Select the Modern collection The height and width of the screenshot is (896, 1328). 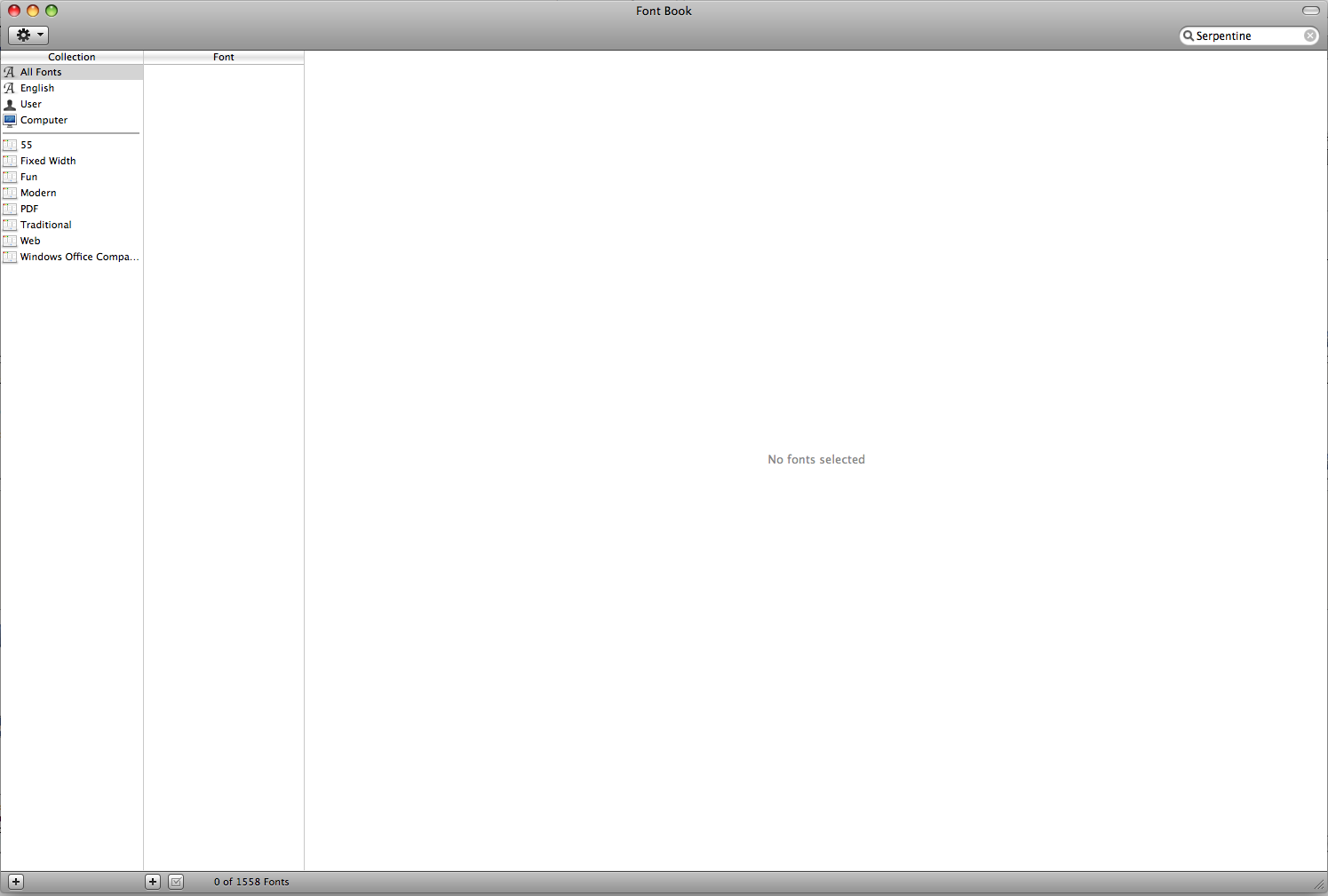click(71, 193)
